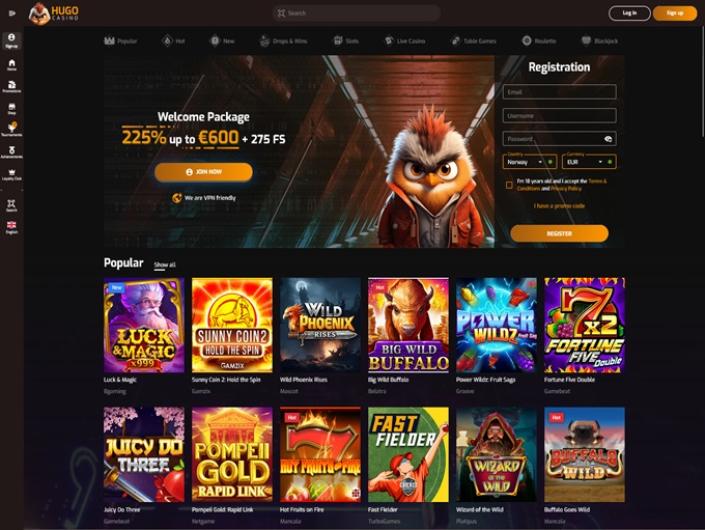Open the Home icon in sidebar
Screen dimensions: 705x530
[12, 65]
